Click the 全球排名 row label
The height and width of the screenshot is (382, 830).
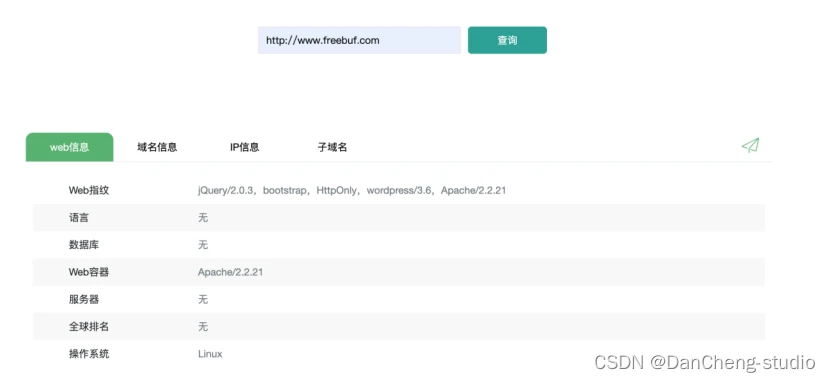tap(89, 326)
